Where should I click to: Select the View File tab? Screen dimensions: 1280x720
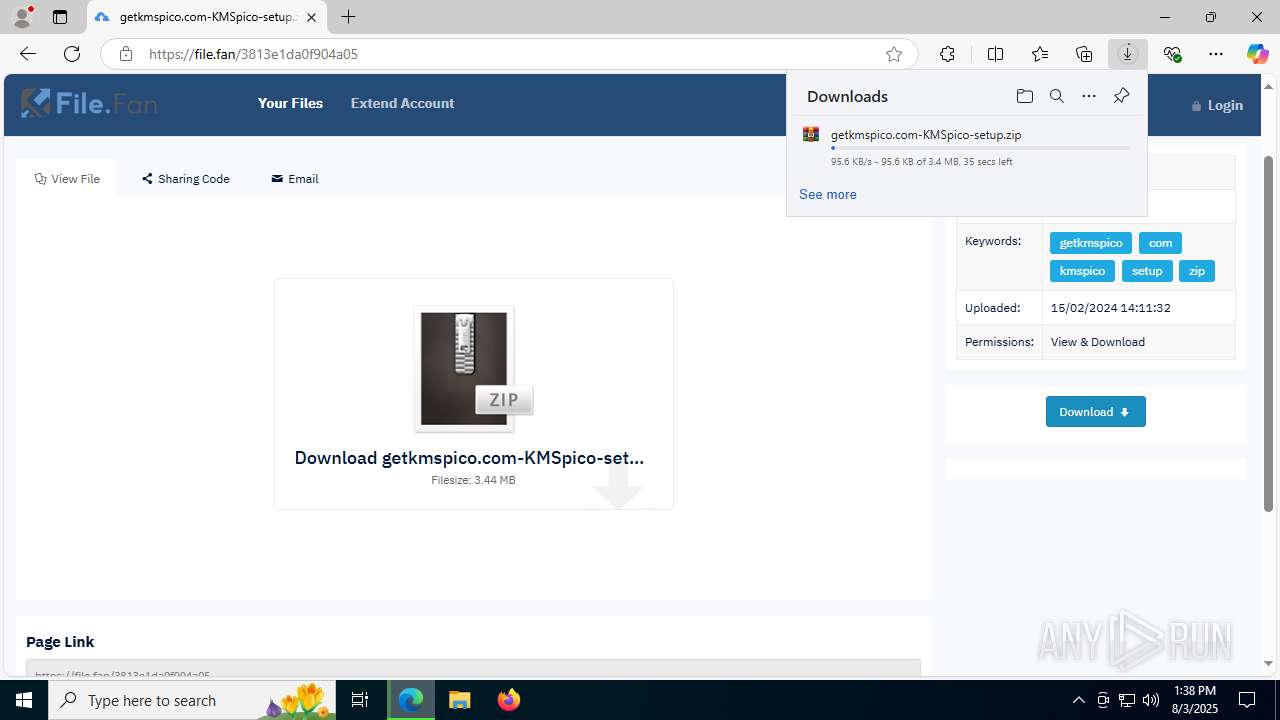tap(67, 178)
